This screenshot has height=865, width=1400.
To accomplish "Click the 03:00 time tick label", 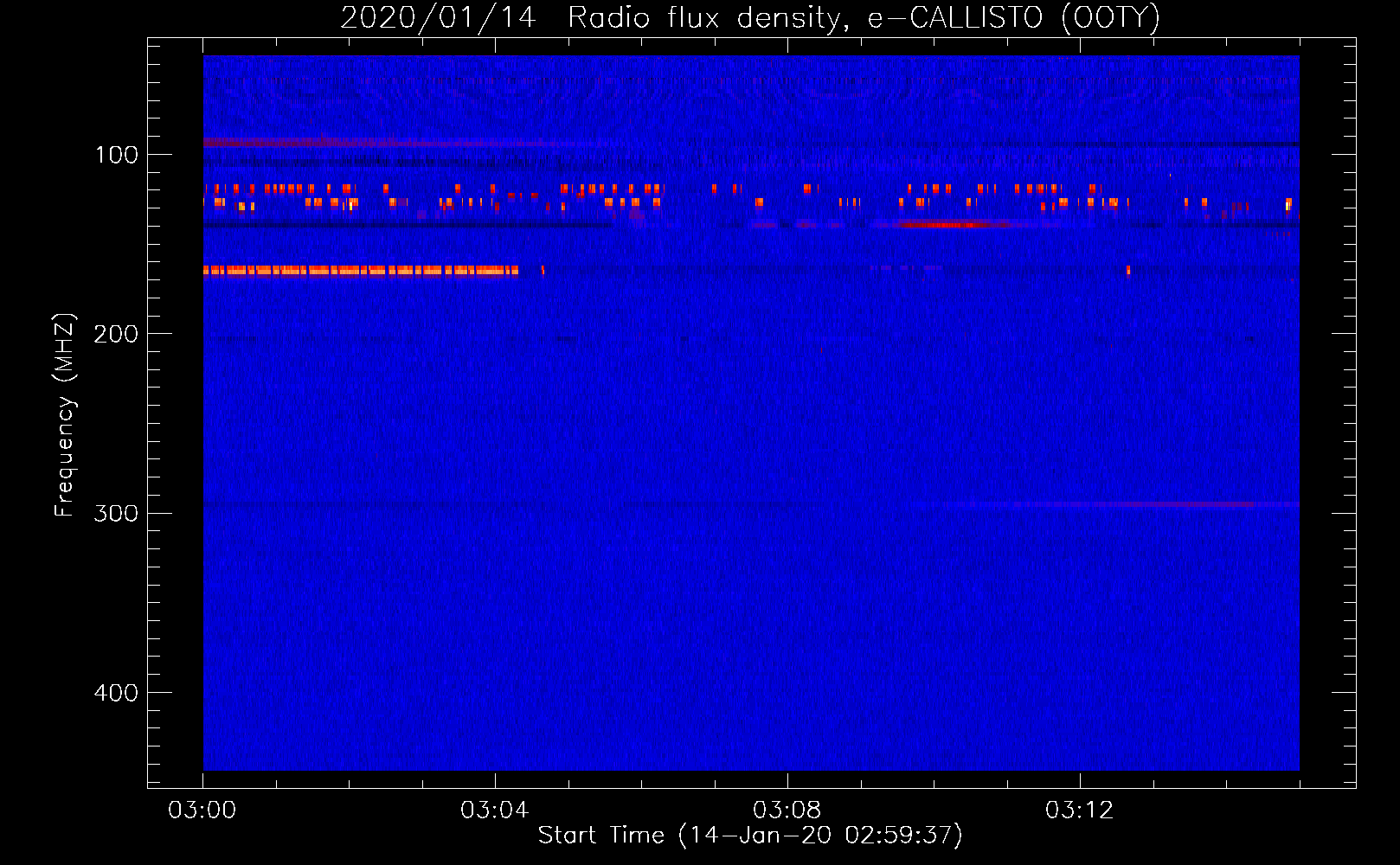I will click(x=202, y=811).
